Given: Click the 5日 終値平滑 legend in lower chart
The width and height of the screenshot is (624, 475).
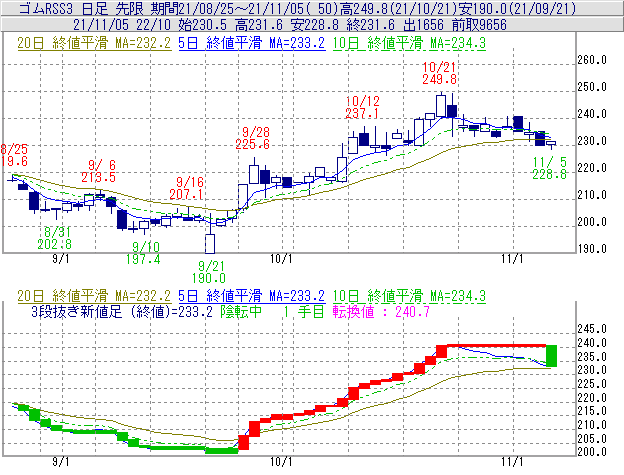Looking at the screenshot, I should pyautogui.click(x=251, y=296).
